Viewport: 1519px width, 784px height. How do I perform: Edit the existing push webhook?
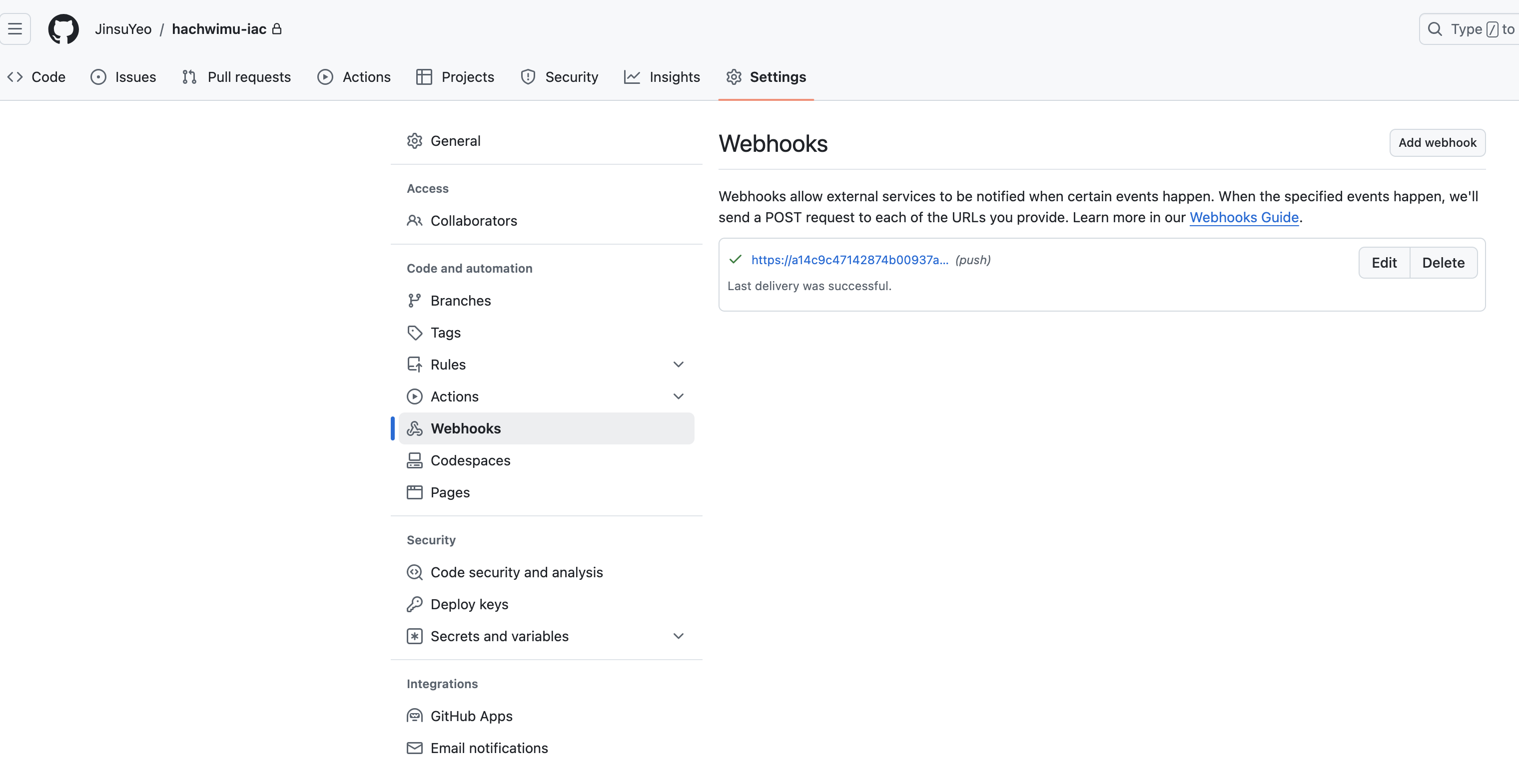(1384, 262)
